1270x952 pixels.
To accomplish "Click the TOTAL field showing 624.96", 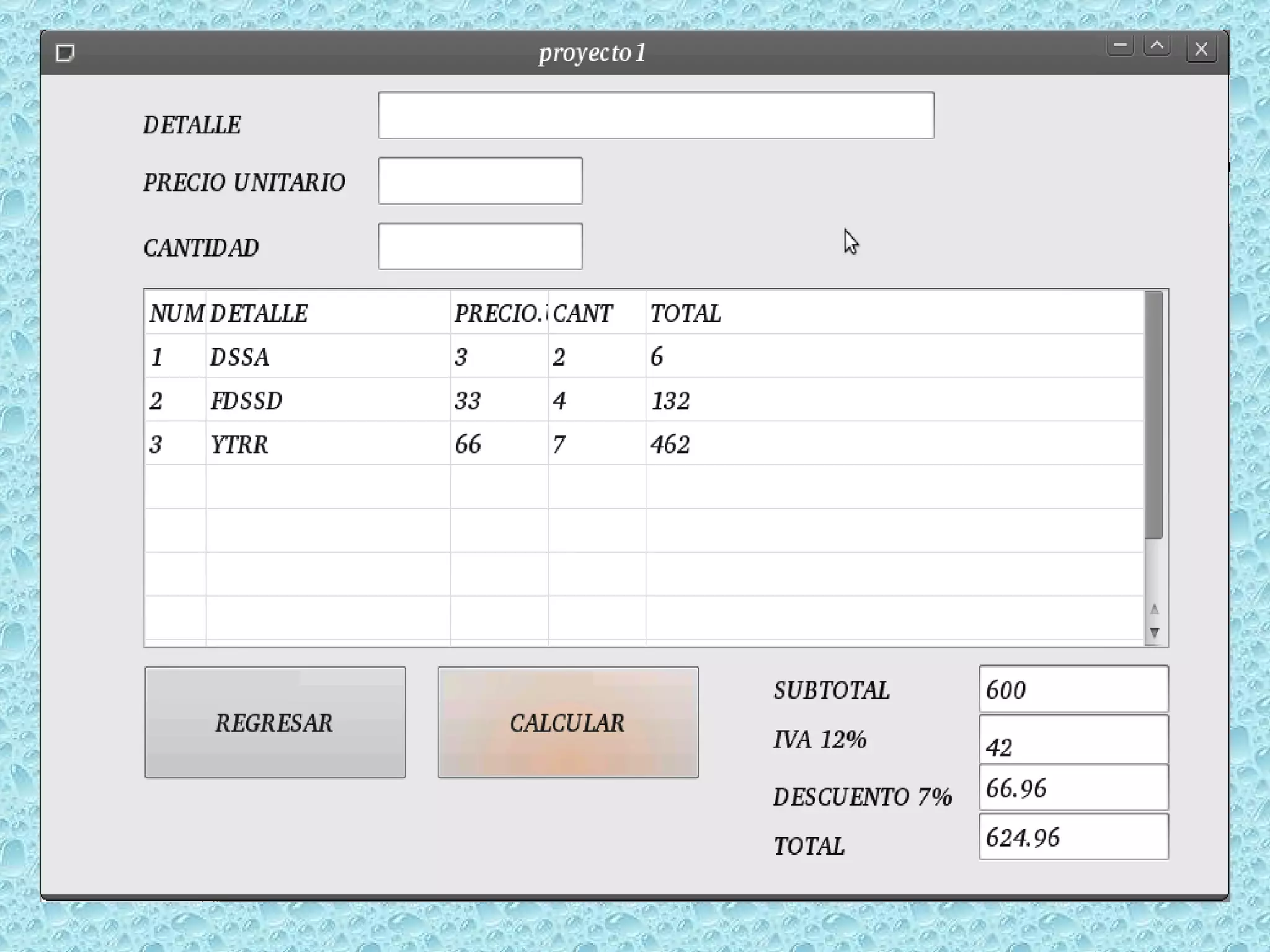I will click(1073, 837).
